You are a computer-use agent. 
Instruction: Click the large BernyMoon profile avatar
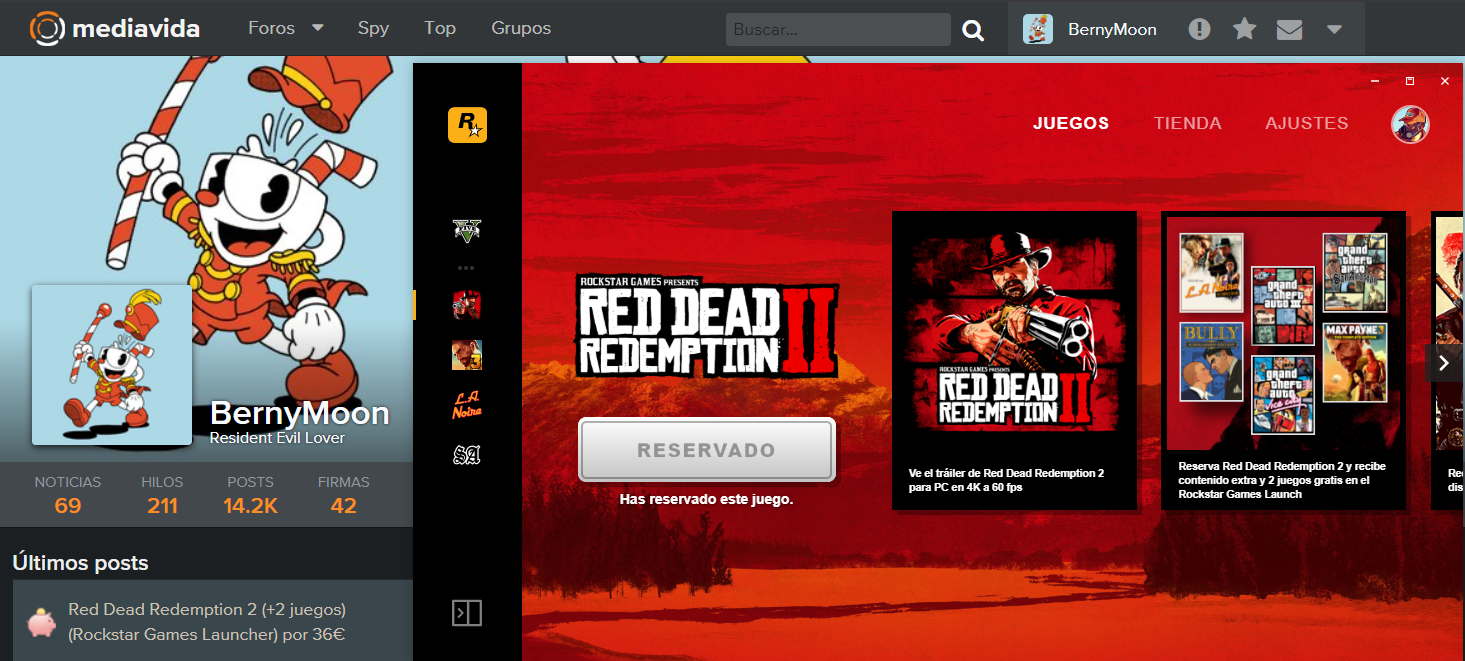[x=112, y=365]
